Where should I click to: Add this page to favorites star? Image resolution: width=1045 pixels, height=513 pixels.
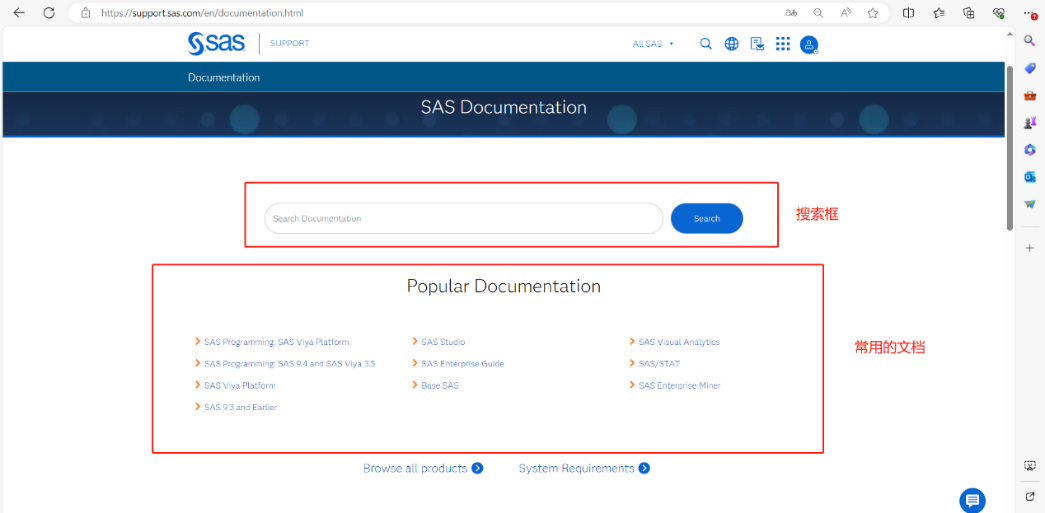tap(873, 13)
